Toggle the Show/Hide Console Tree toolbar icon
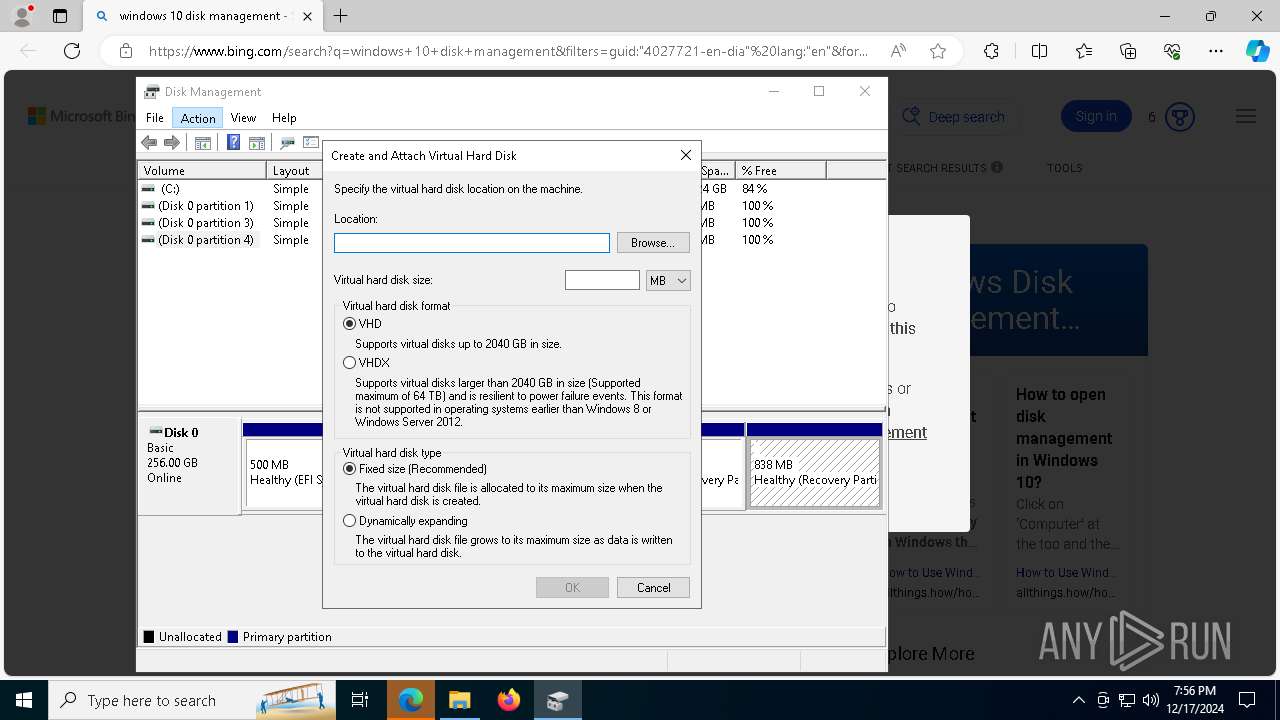Image resolution: width=1280 pixels, height=720 pixels. (203, 143)
